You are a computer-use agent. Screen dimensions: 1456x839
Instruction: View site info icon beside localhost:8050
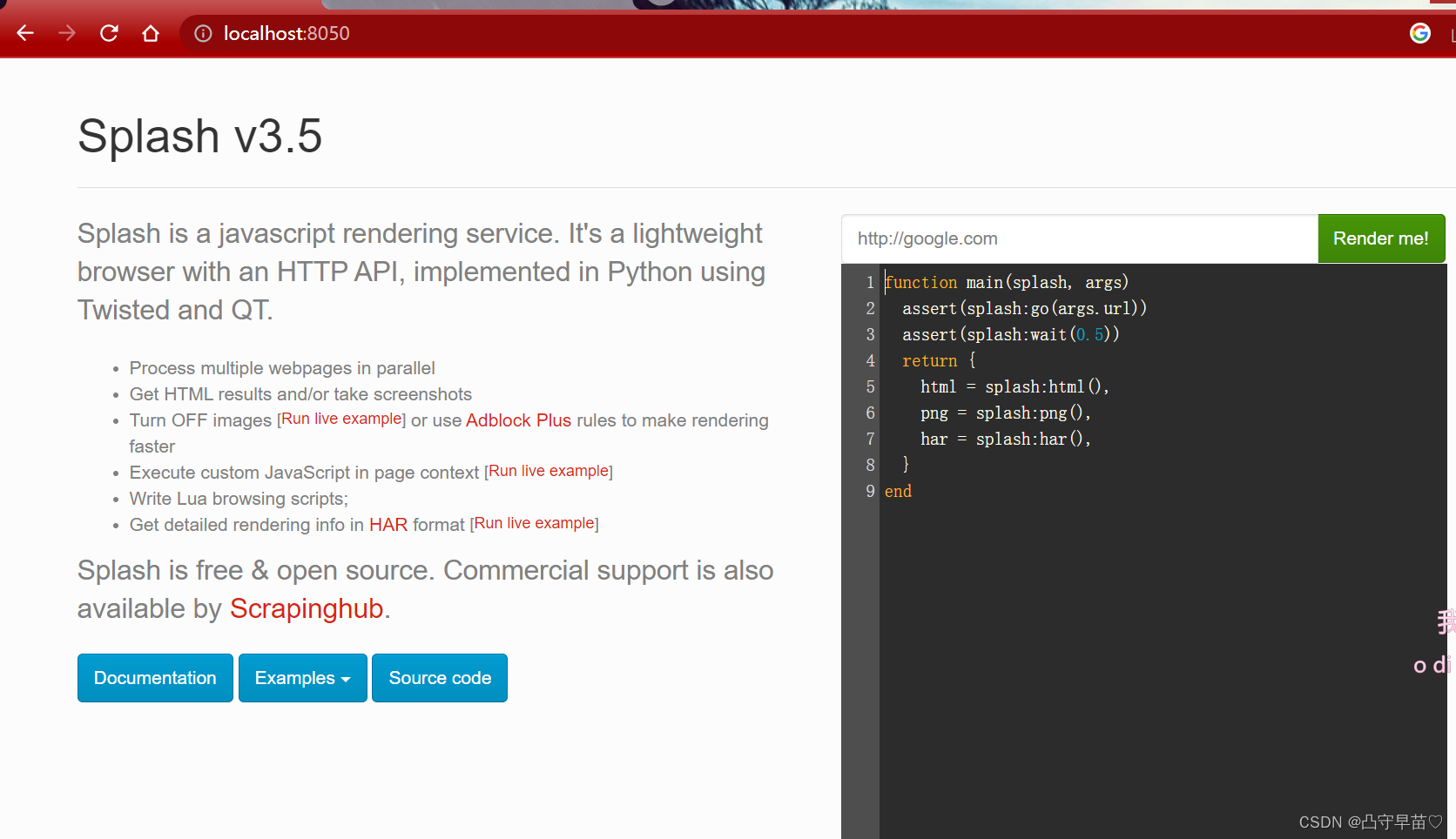(203, 33)
